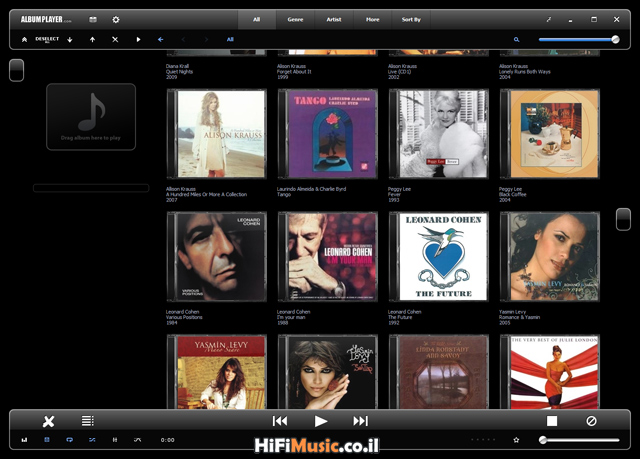Select the Linda Ronstadt and Savoy cover
The height and width of the screenshot is (459, 640).
pos(439,372)
